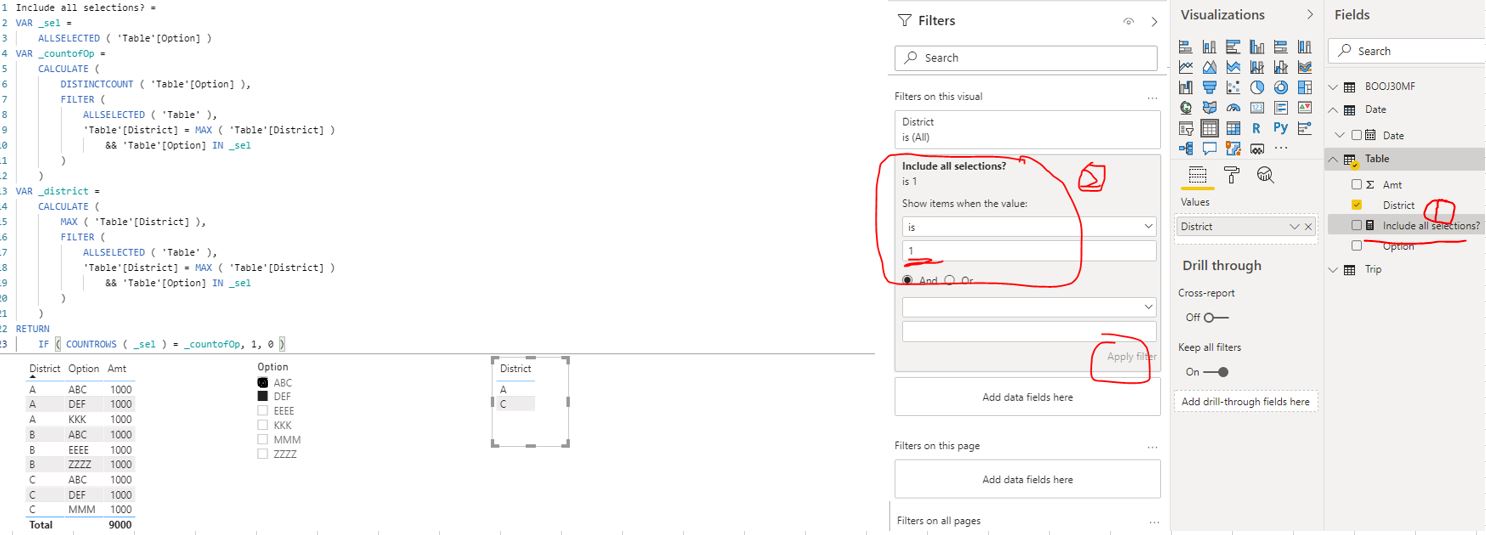
Task: Select the scatter chart visualization
Action: click(1233, 87)
